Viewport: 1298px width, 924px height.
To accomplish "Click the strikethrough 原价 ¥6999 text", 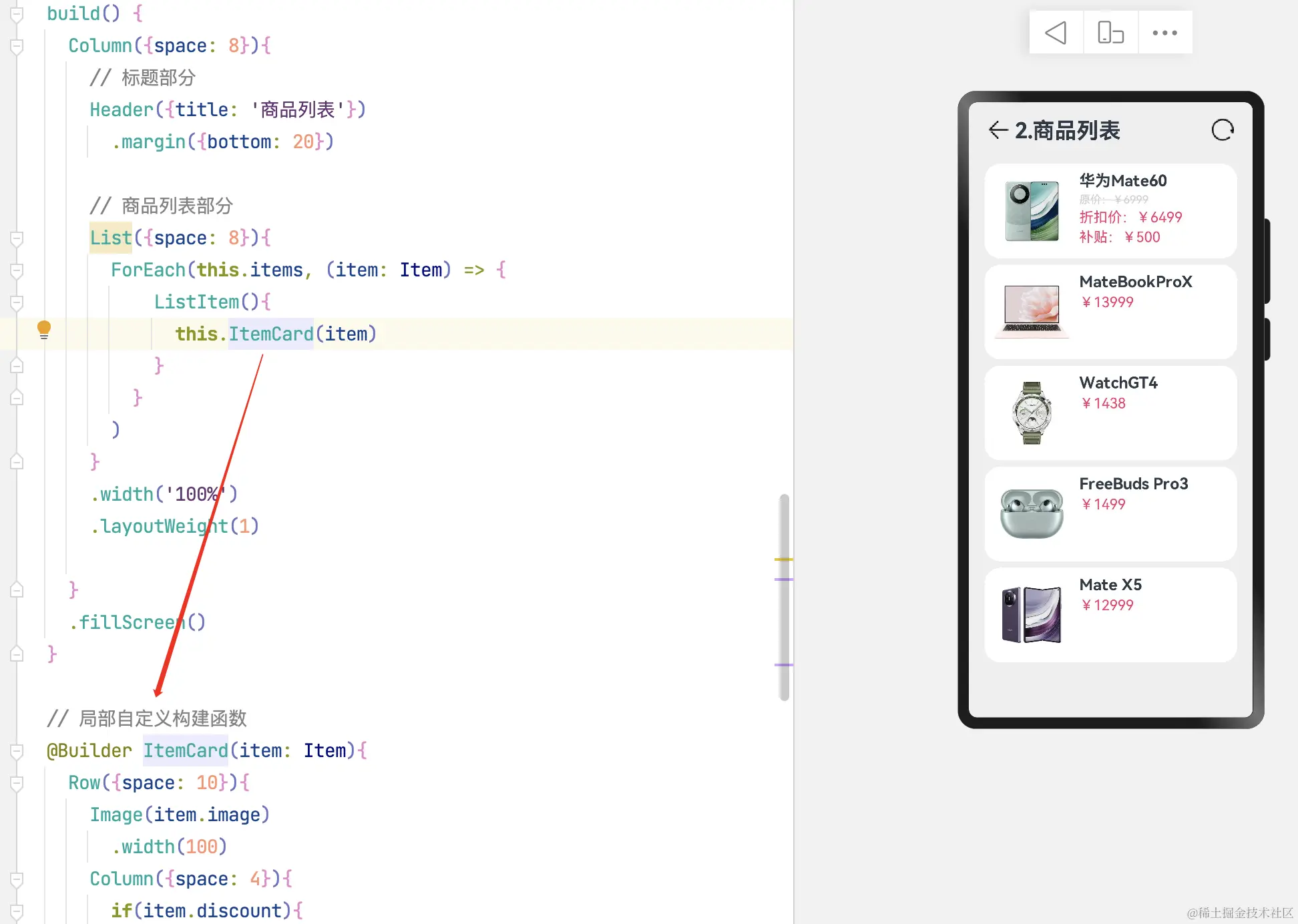I will [1114, 199].
